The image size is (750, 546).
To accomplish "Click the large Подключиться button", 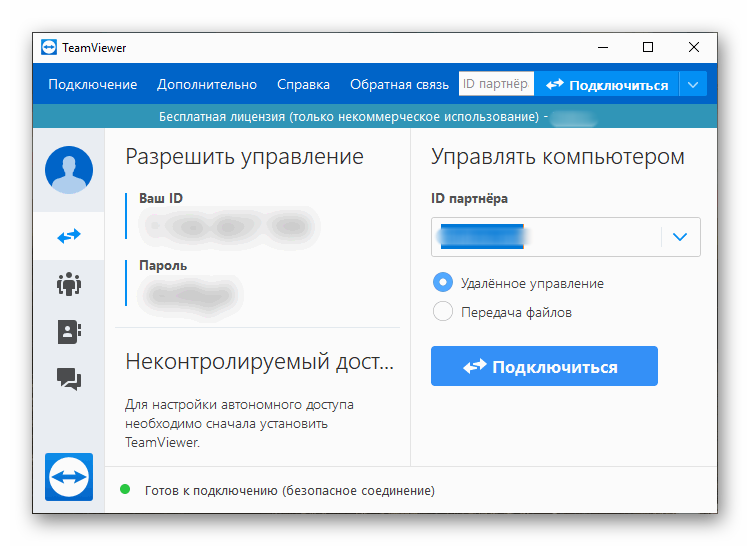I will tap(544, 366).
